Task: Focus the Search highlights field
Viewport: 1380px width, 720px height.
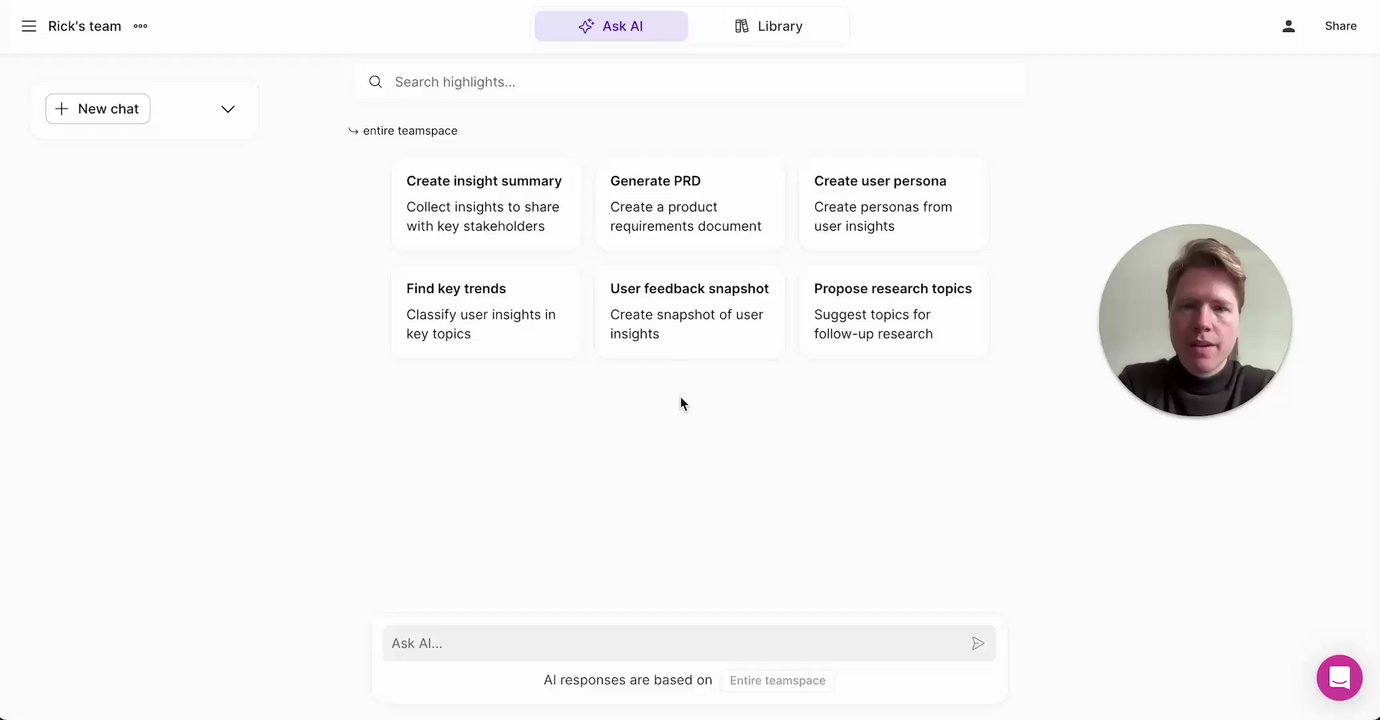Action: [700, 82]
